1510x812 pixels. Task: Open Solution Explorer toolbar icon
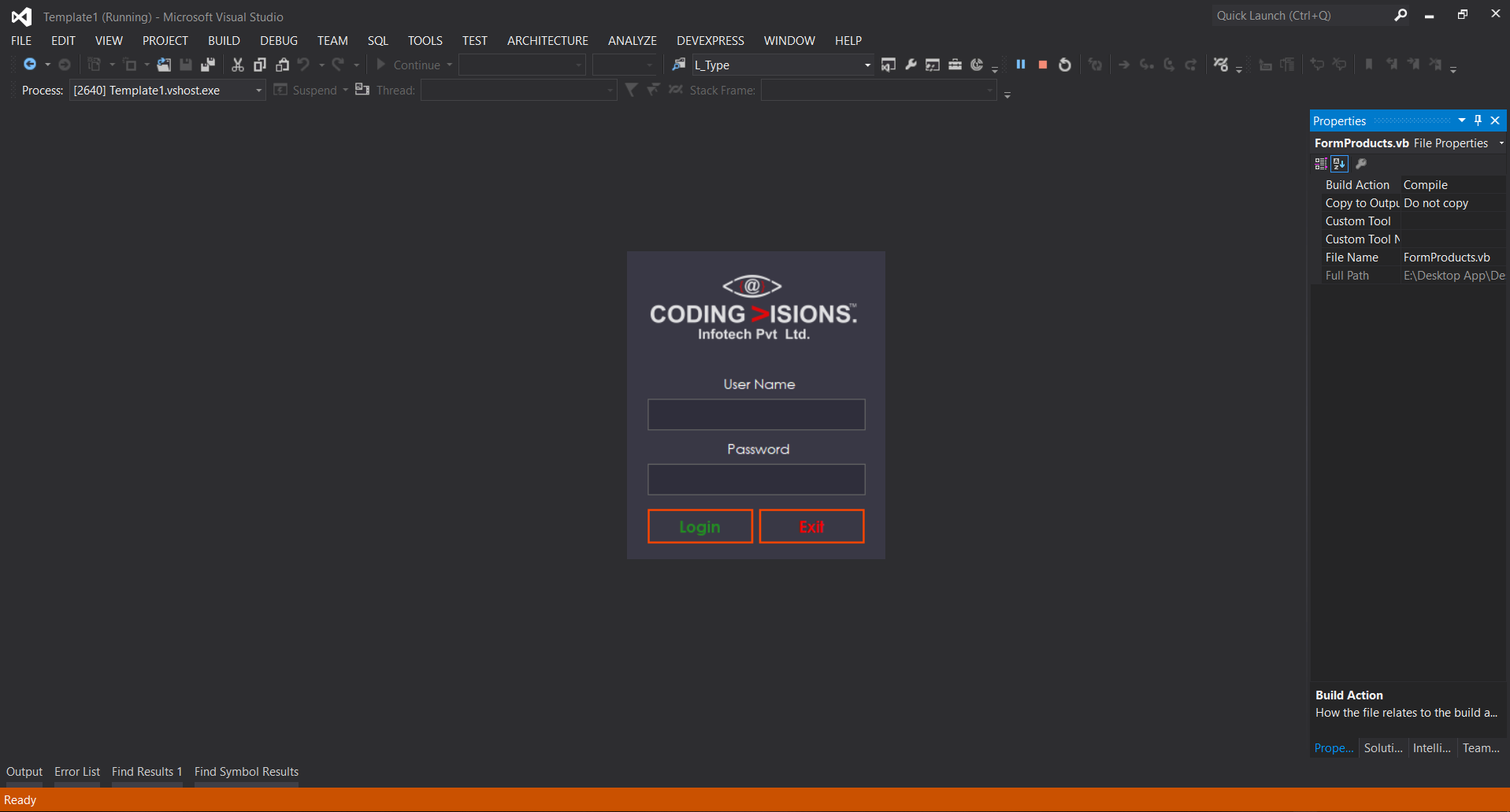pos(889,65)
